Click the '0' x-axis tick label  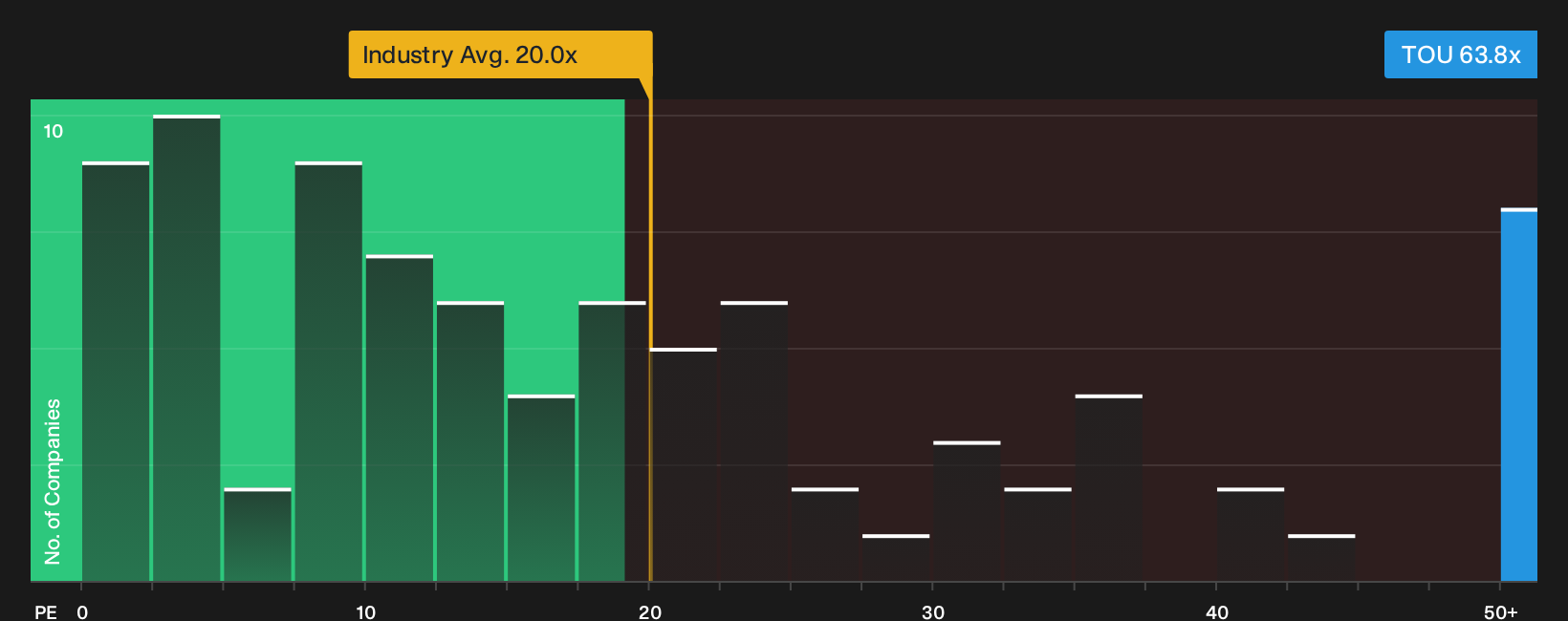tap(82, 612)
